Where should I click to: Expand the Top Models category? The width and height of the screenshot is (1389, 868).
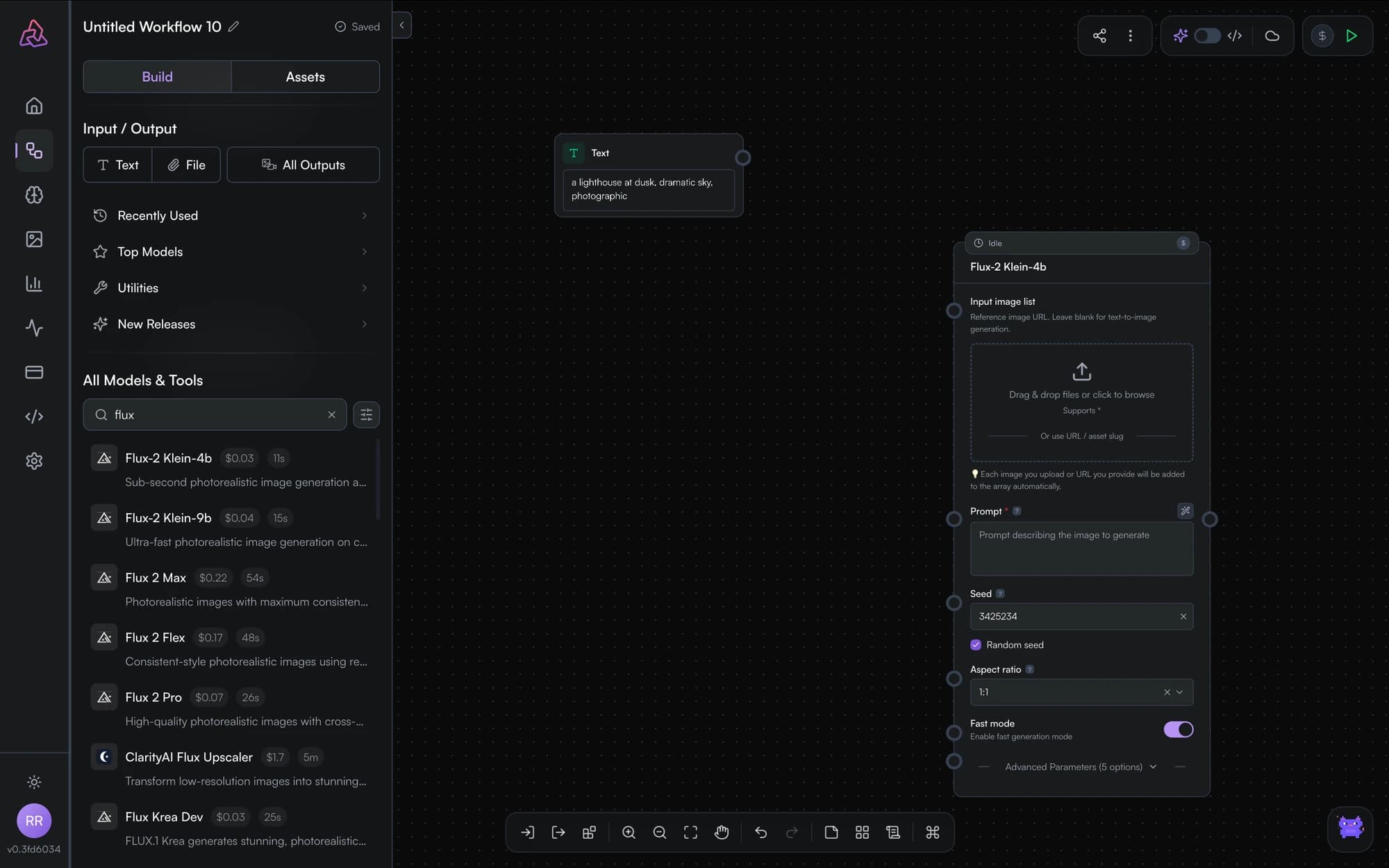231,251
